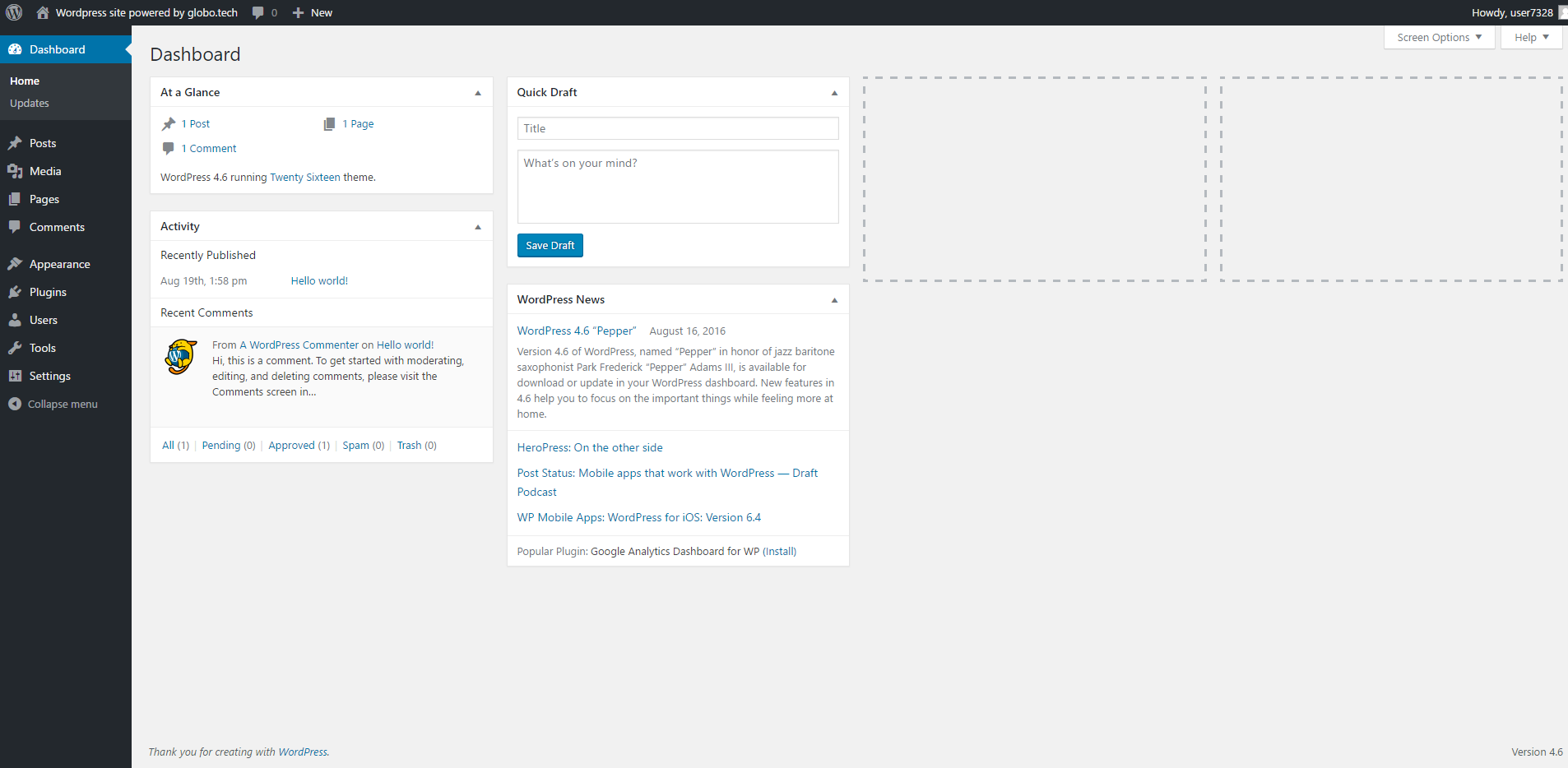Screen dimensions: 1568x768
Task: Click the WordPress link in footer
Action: click(x=303, y=752)
